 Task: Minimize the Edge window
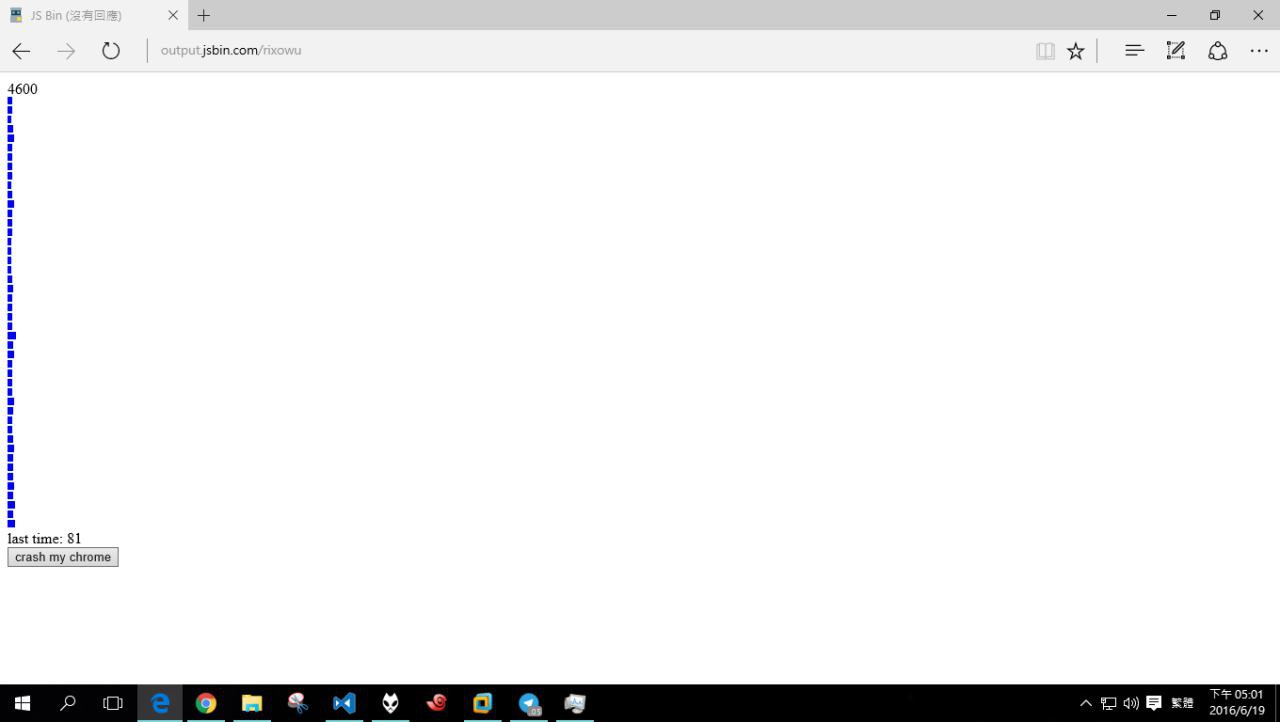1171,15
